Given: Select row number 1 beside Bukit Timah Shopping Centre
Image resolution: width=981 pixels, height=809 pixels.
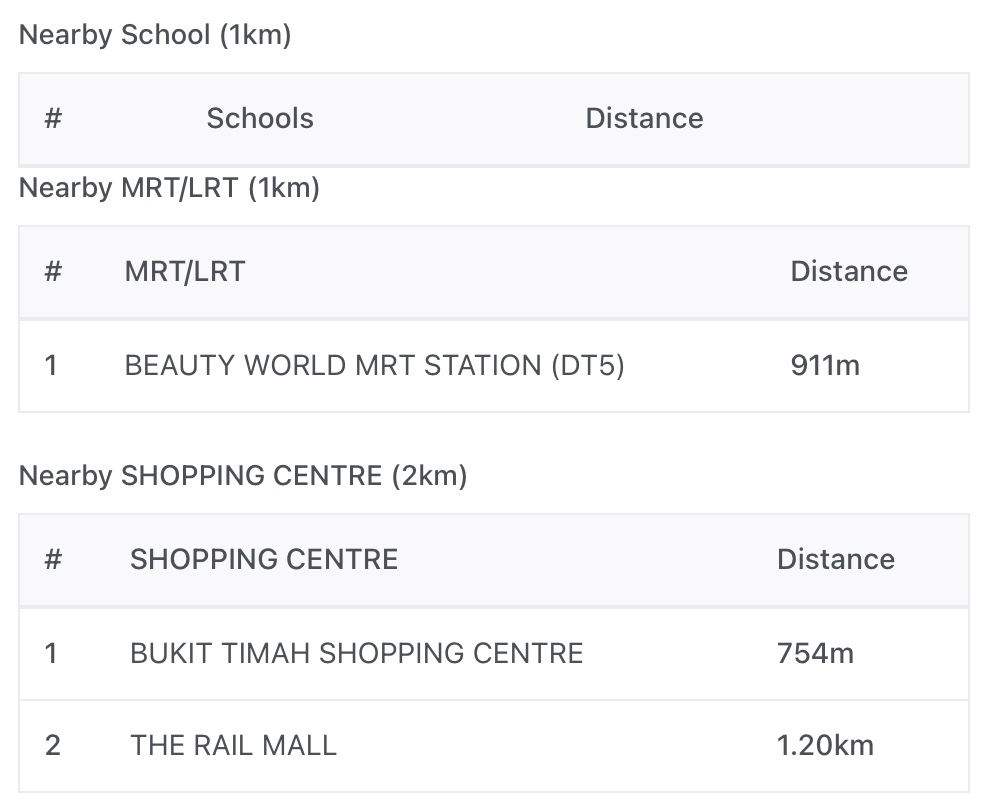Looking at the screenshot, I should coord(51,653).
